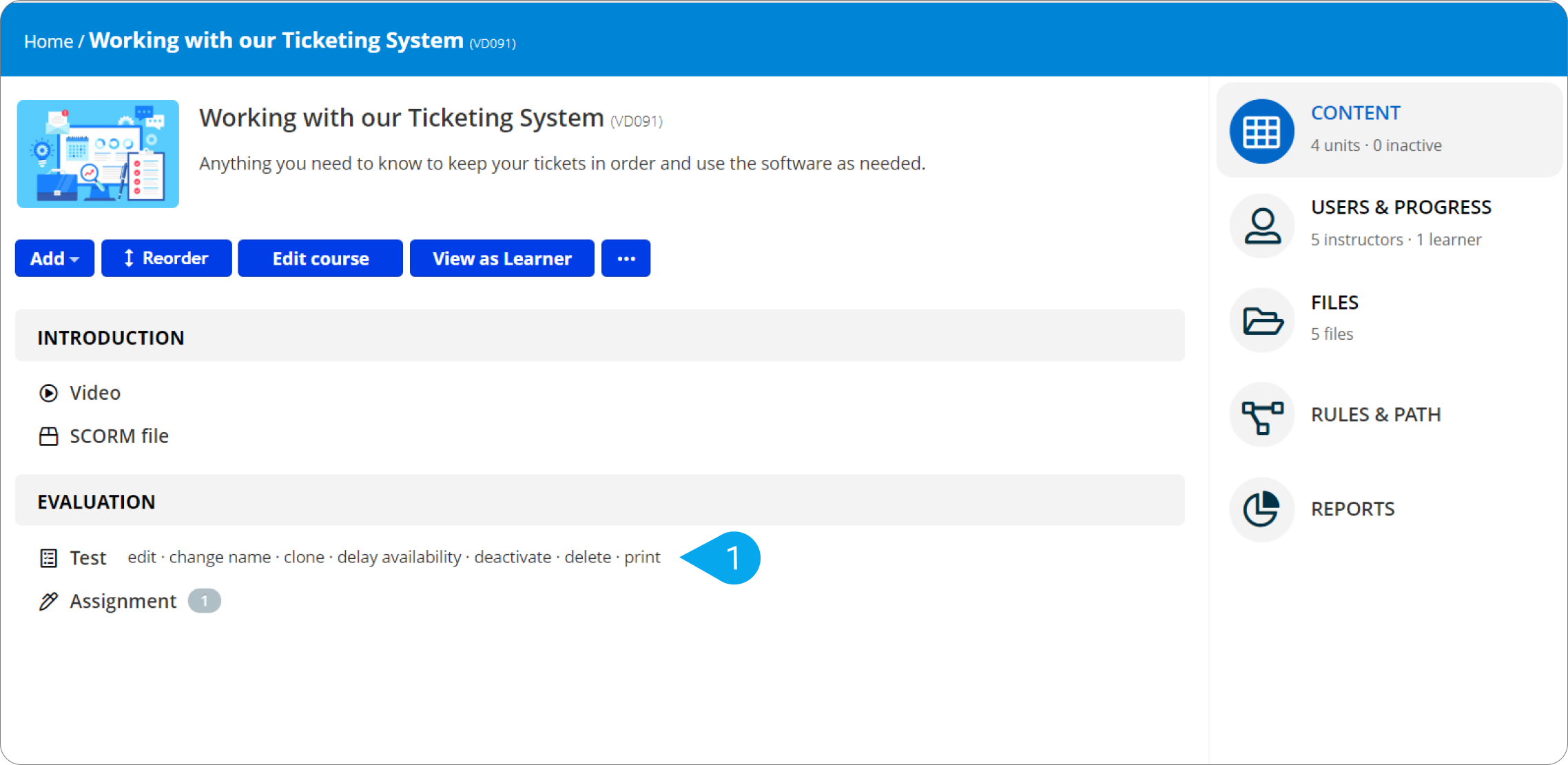Click the Assignment pencil icon
Image resolution: width=1568 pixels, height=765 pixels.
(x=48, y=601)
